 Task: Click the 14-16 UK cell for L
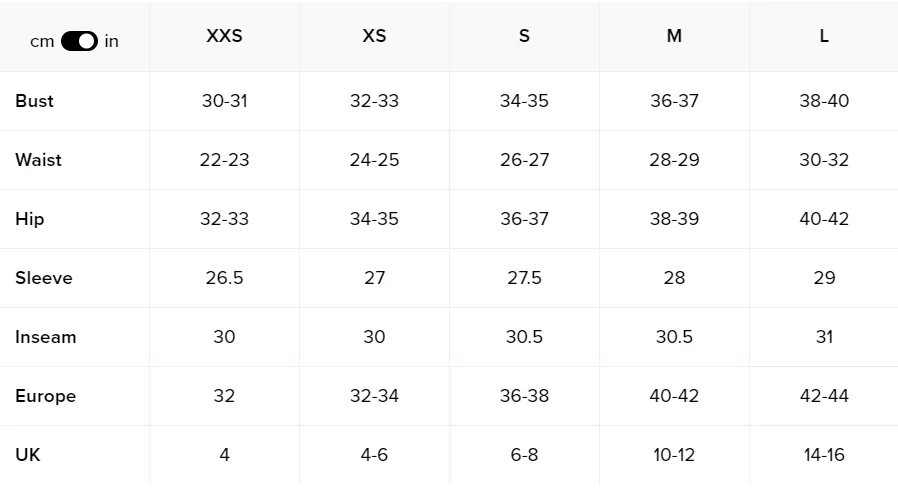(x=824, y=455)
